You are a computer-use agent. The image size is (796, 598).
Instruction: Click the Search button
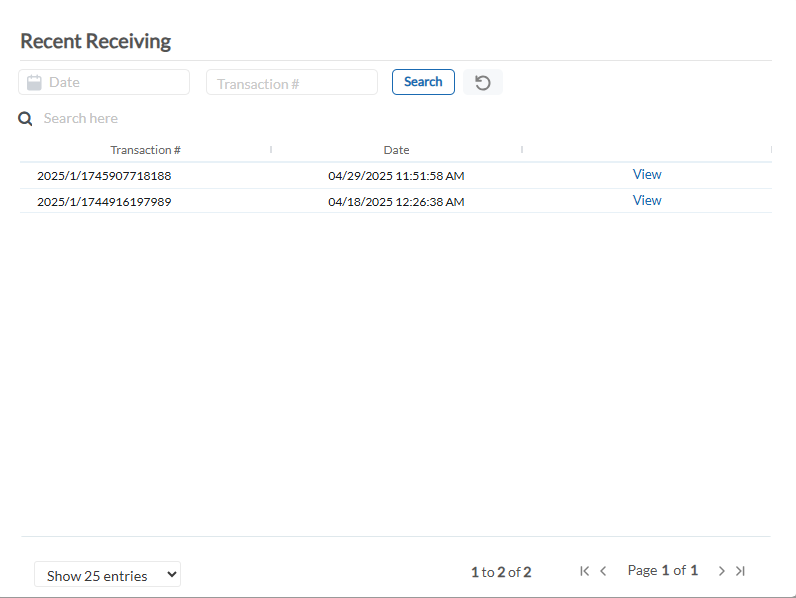click(x=423, y=82)
